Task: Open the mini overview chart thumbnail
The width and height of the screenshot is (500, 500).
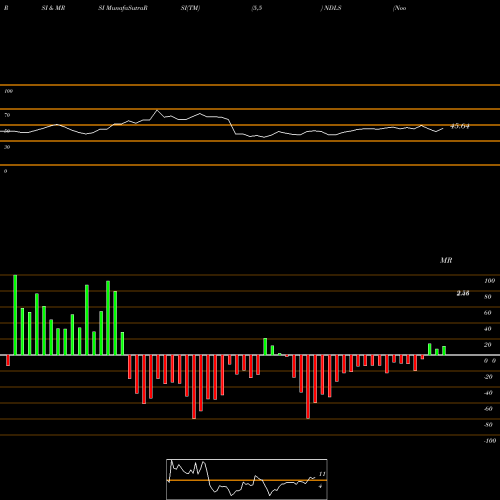Action: (x=247, y=479)
